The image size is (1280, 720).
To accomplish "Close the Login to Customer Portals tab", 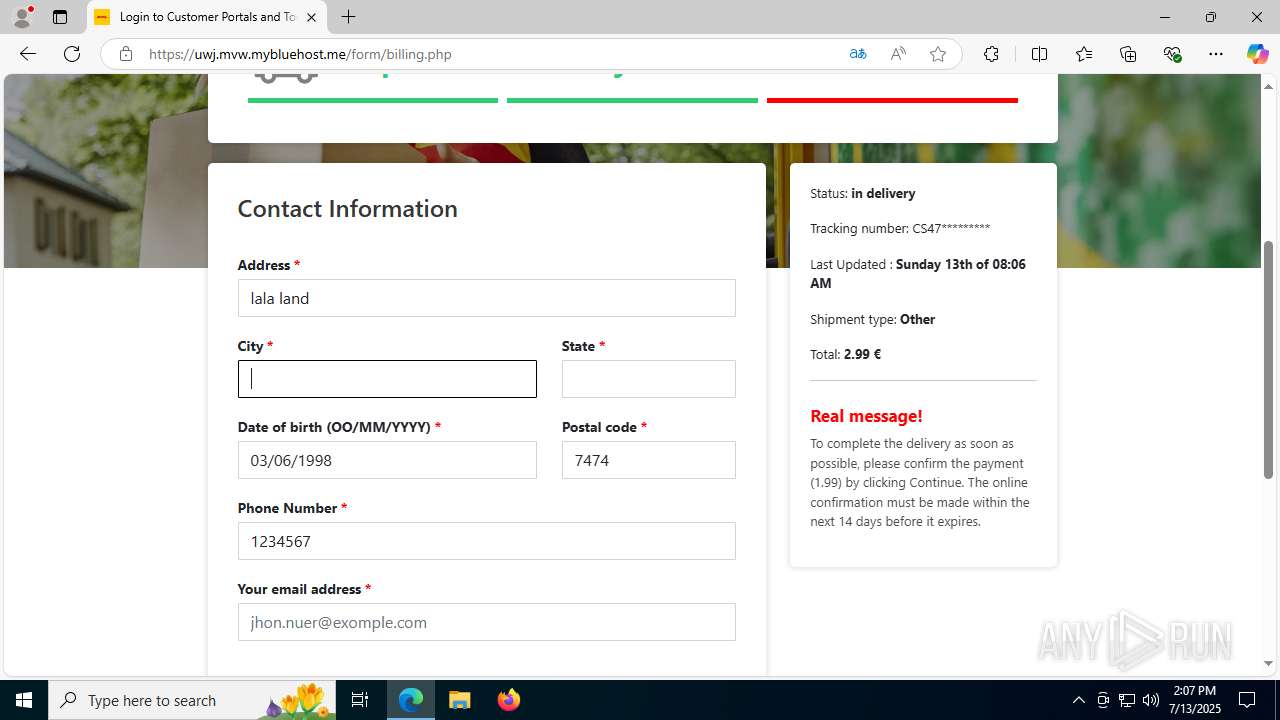I will click(311, 17).
